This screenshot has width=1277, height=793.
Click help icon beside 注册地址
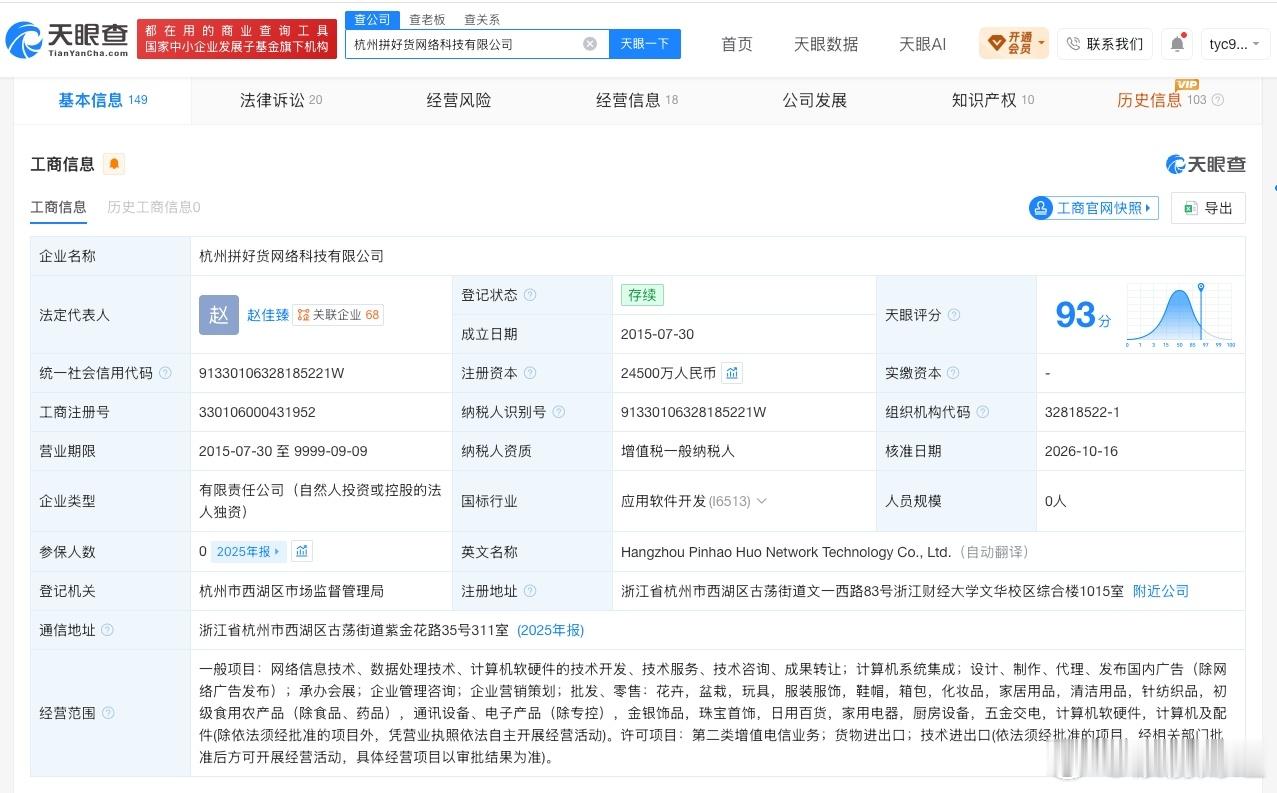530,591
